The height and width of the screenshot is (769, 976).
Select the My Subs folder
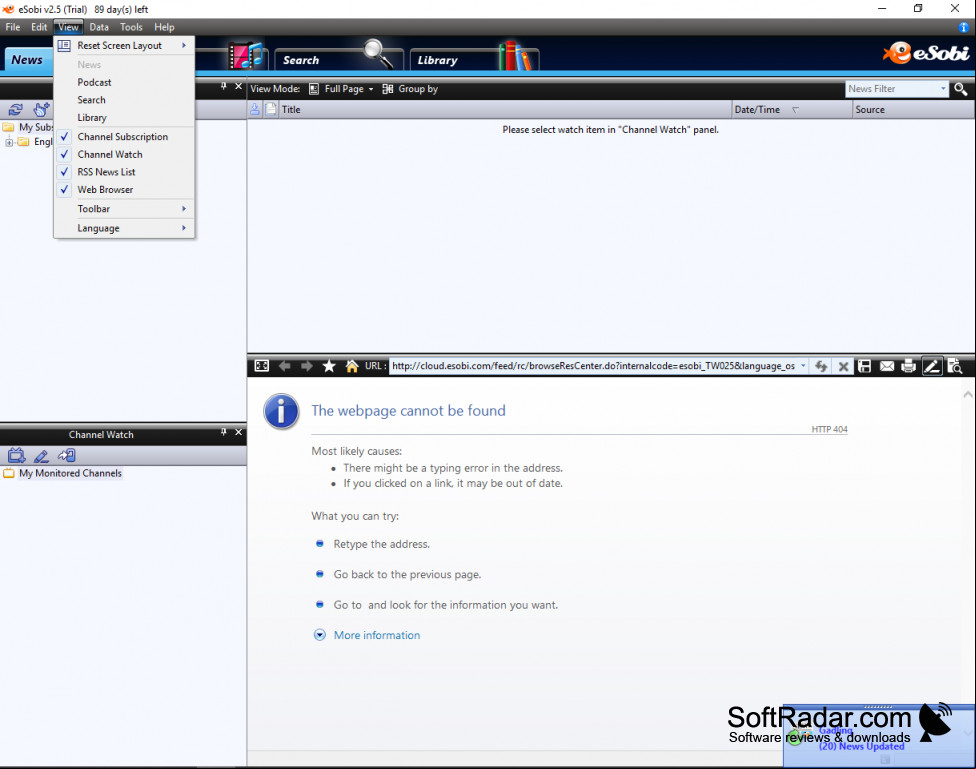click(x=35, y=127)
